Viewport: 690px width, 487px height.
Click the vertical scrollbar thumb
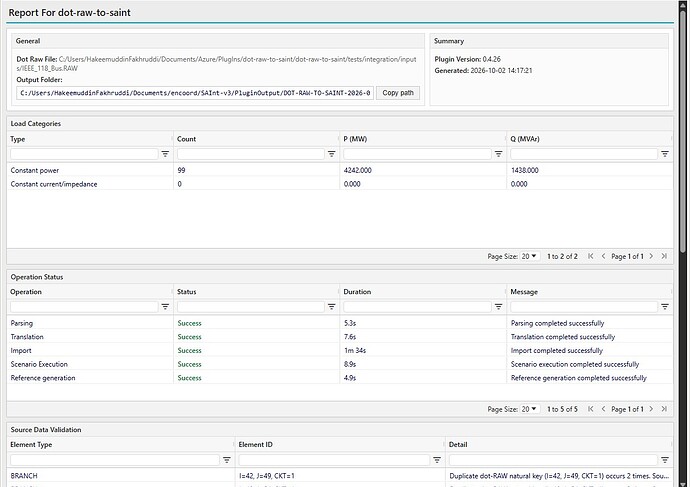(x=683, y=132)
